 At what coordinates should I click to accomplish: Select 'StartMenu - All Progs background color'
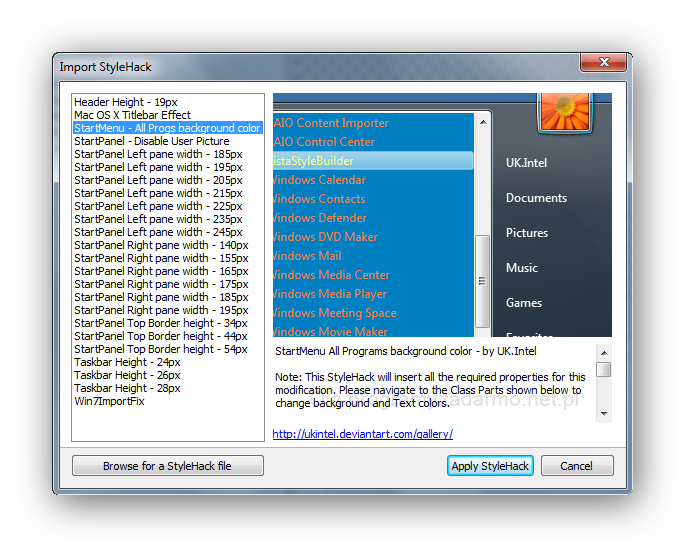point(168,128)
